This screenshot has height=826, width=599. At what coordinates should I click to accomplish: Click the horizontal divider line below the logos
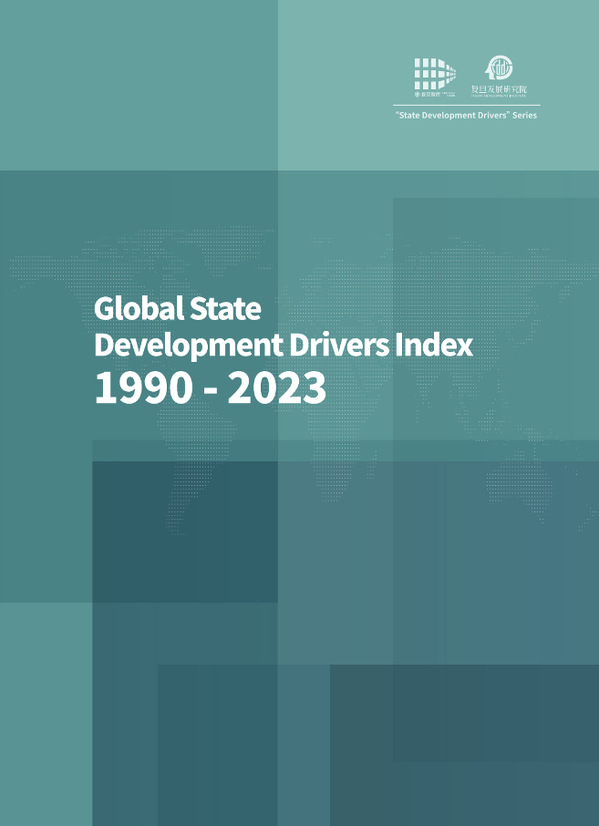466,105
